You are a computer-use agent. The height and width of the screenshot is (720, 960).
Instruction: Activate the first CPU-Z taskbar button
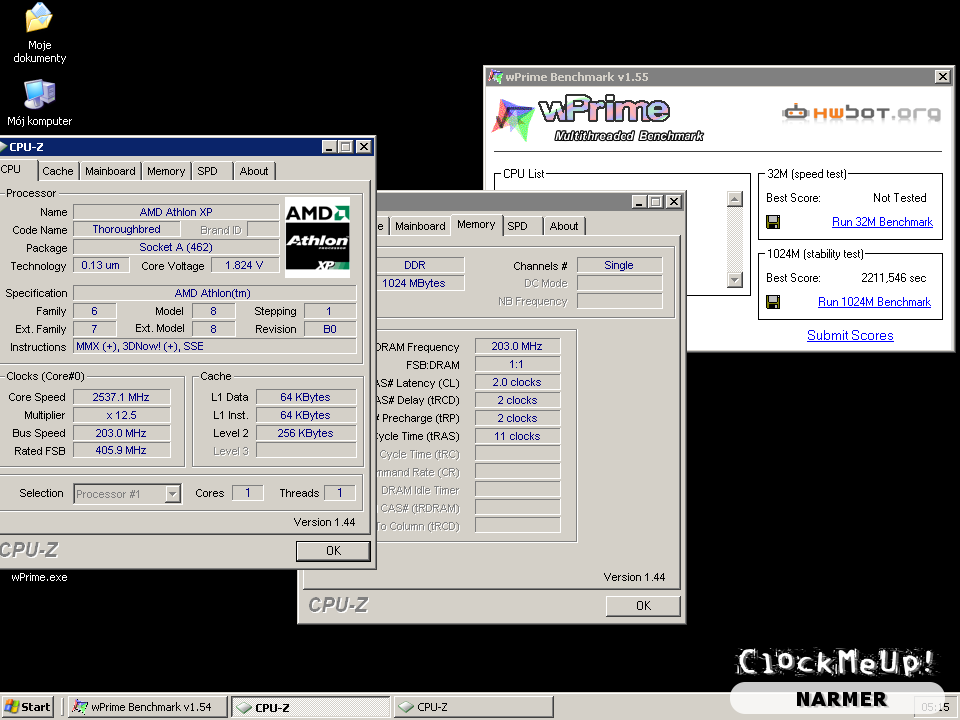310,707
